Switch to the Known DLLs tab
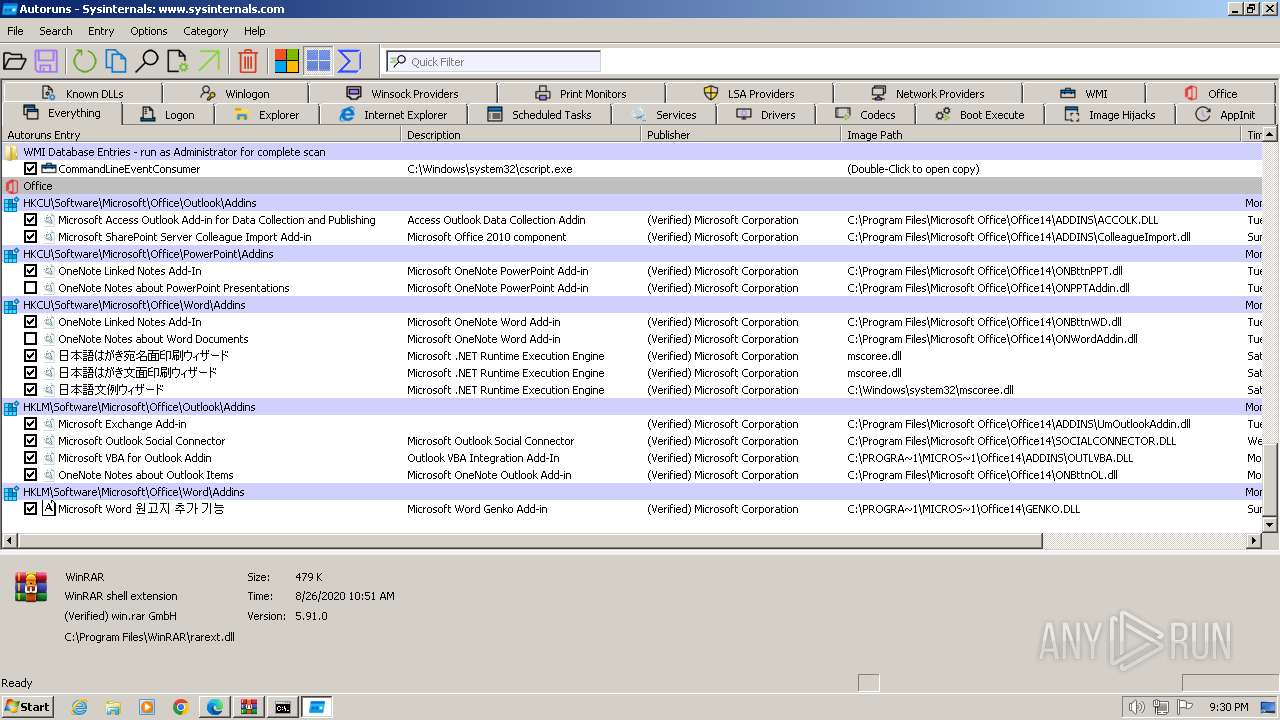 point(82,93)
